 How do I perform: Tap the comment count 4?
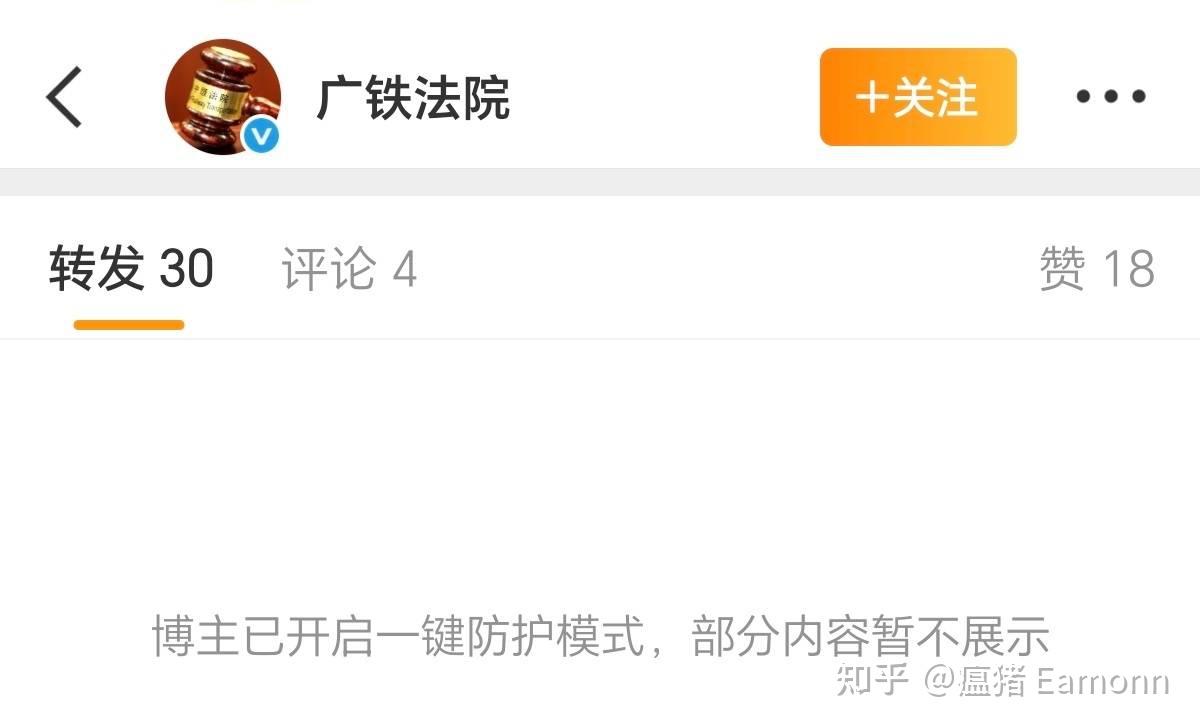pos(404,269)
